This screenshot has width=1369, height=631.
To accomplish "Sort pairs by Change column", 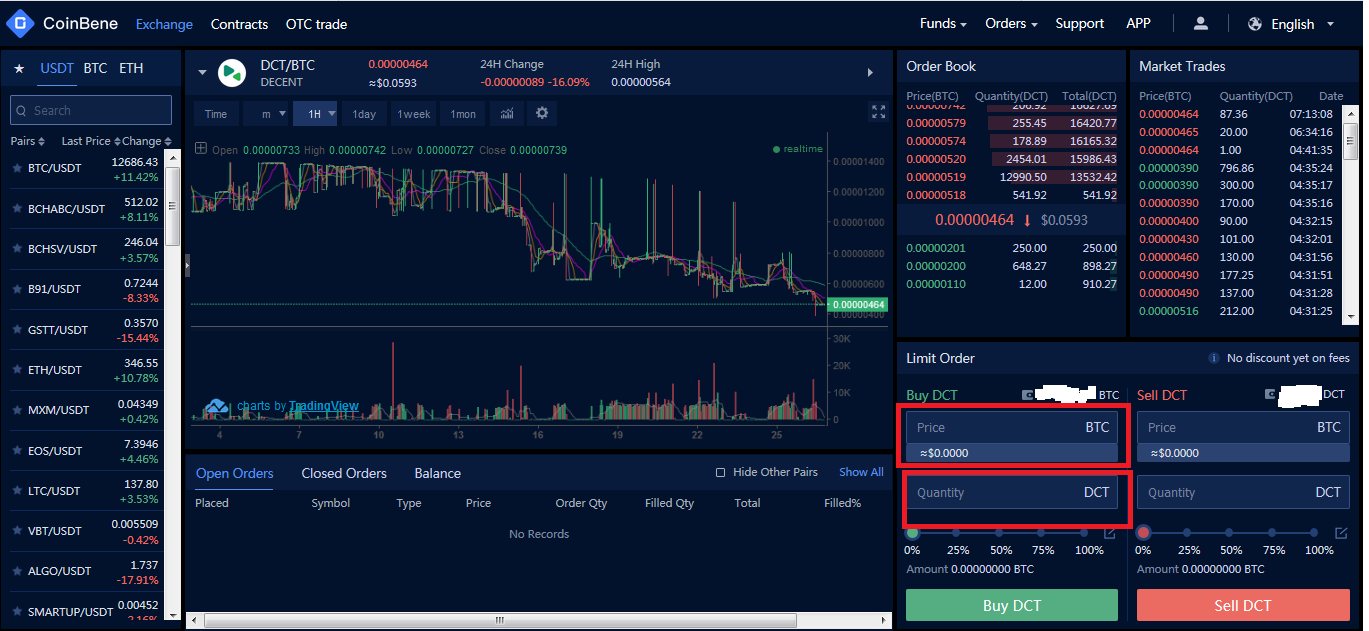I will coord(147,141).
